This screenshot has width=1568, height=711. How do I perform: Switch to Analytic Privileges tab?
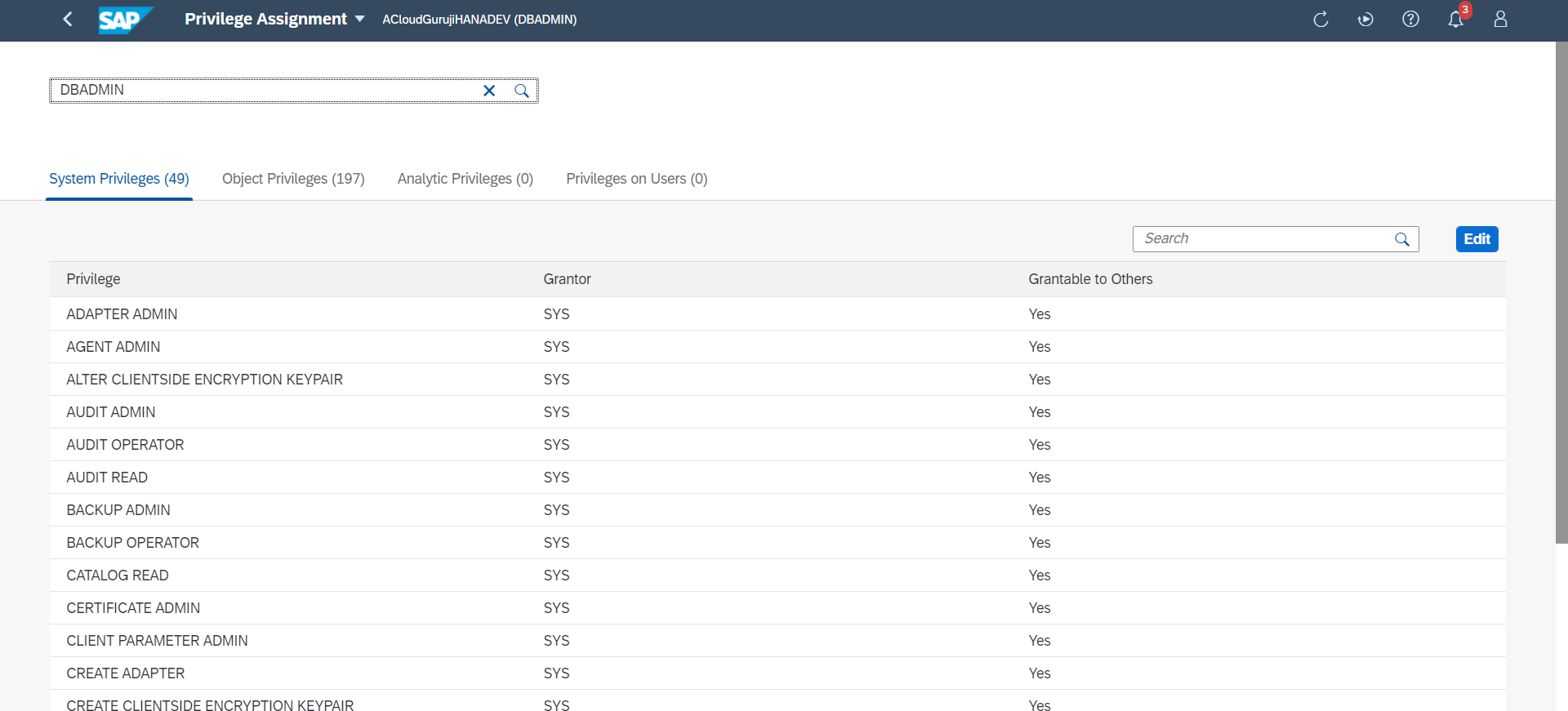pos(465,179)
